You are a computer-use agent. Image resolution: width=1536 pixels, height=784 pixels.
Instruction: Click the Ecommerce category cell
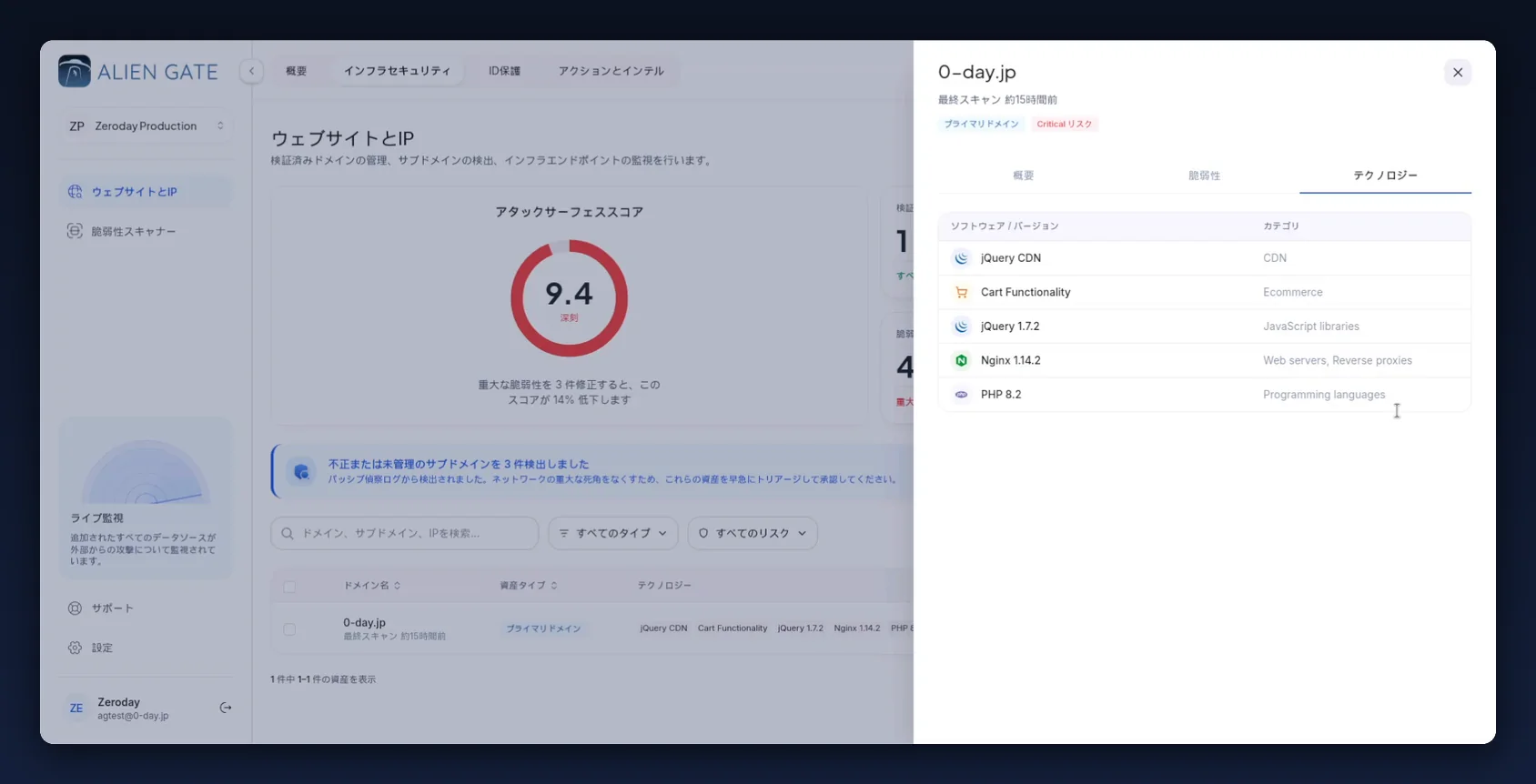click(x=1292, y=292)
